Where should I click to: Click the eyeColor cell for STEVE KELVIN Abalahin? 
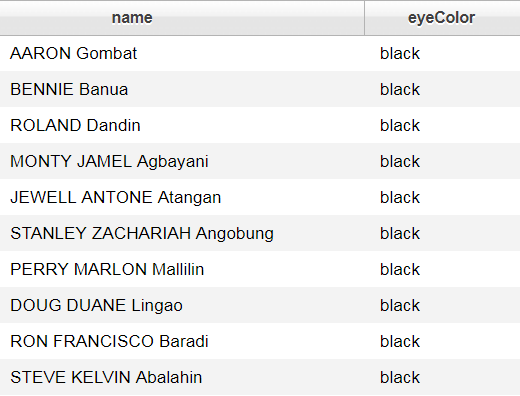[x=442, y=377]
